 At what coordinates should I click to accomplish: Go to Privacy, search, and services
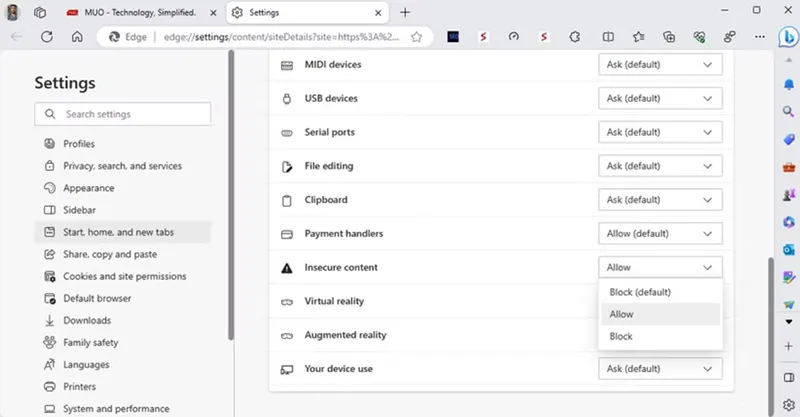[122, 166]
